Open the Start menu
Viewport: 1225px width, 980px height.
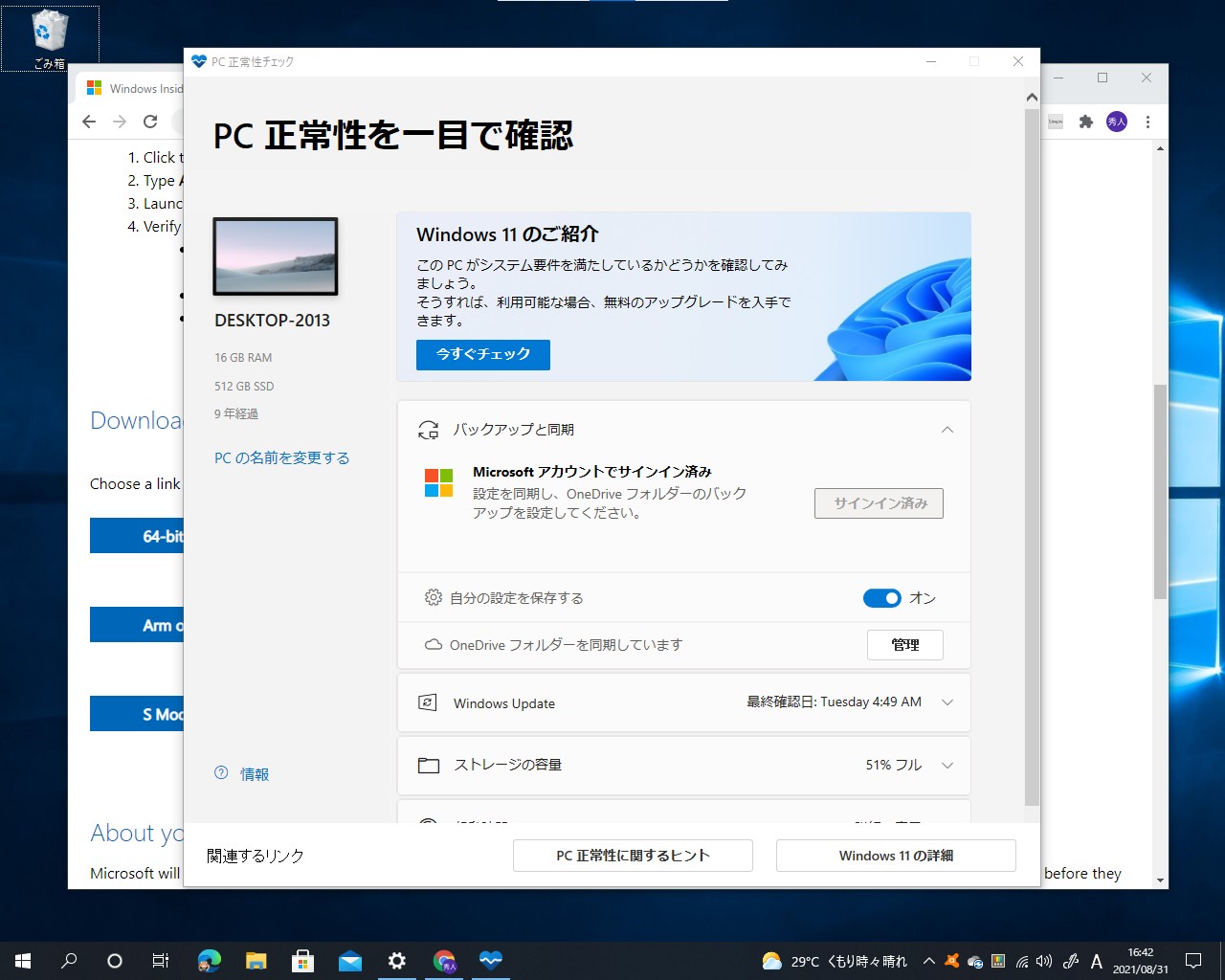coord(21,960)
